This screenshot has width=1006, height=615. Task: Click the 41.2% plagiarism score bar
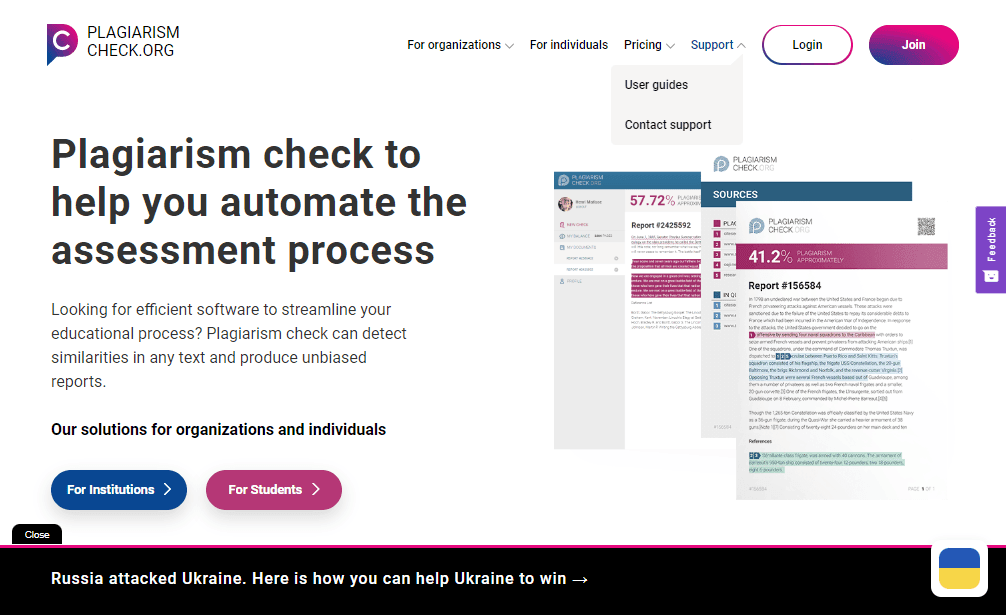[842, 257]
